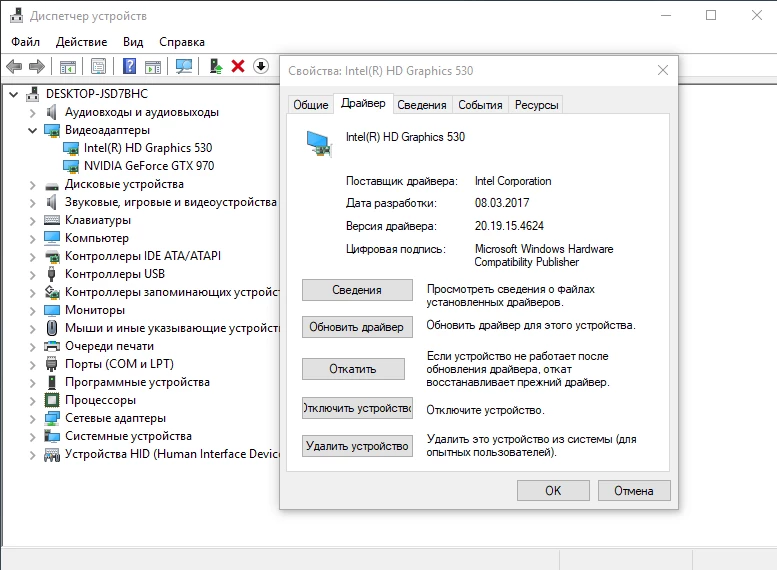Screen dimensions: 777x570
Task: Click the update driver green arrow icon
Action: point(216,66)
